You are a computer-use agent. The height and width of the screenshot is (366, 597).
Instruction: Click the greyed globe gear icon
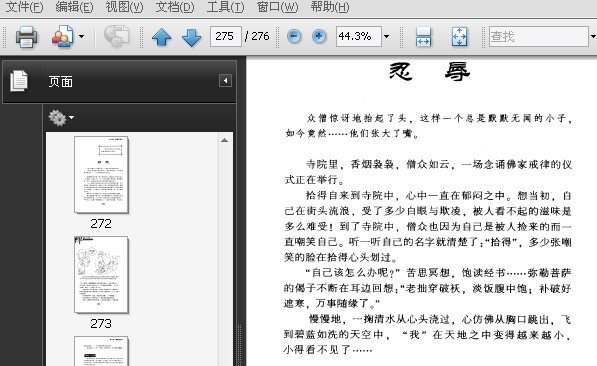coord(117,37)
